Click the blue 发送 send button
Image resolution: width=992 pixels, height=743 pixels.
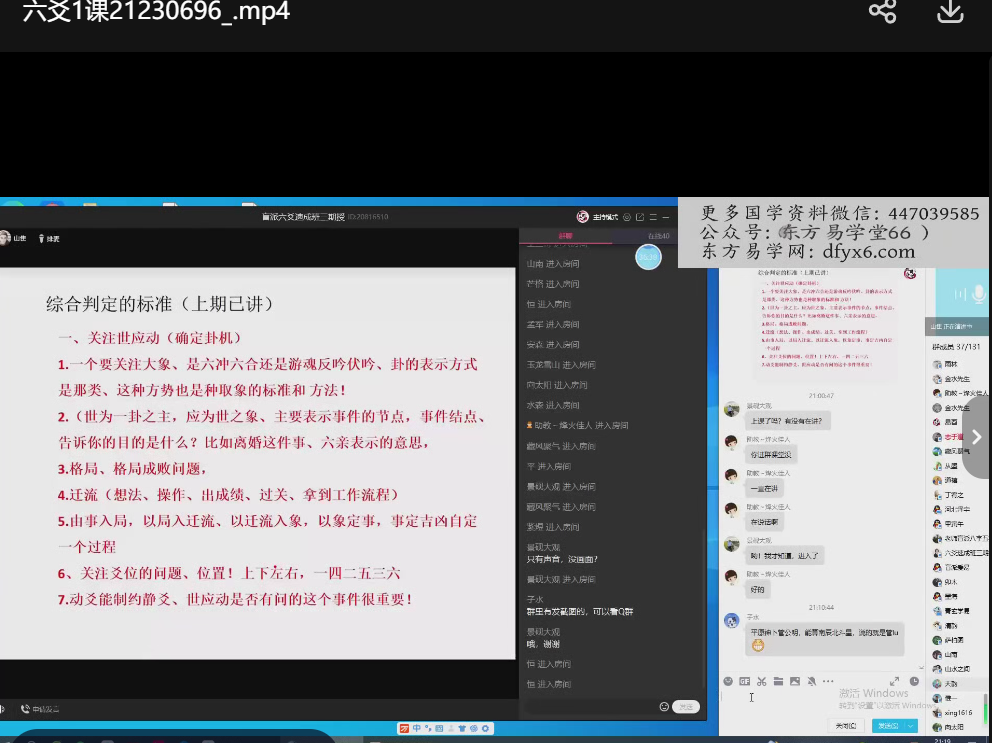(x=884, y=726)
